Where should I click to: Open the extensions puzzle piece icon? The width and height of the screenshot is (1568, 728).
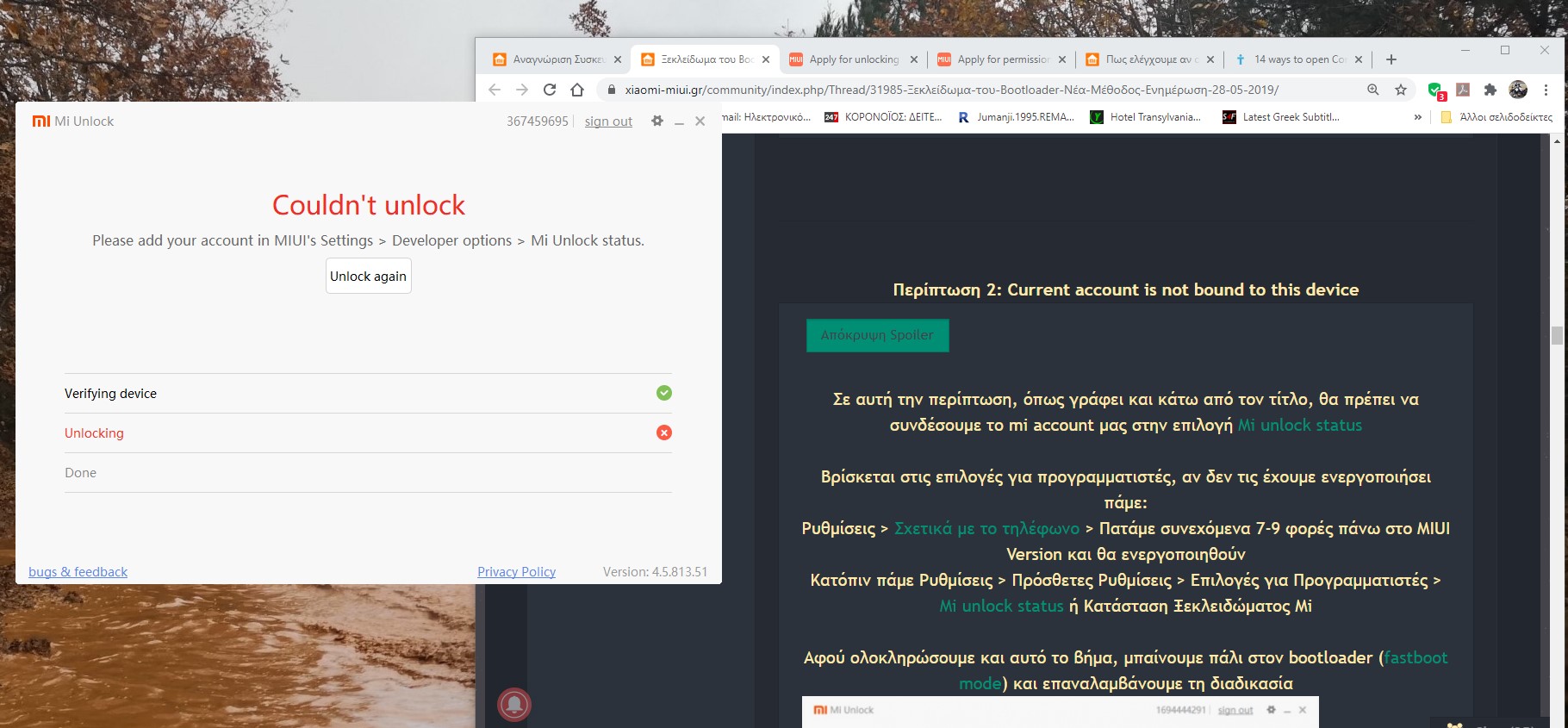[x=1490, y=90]
